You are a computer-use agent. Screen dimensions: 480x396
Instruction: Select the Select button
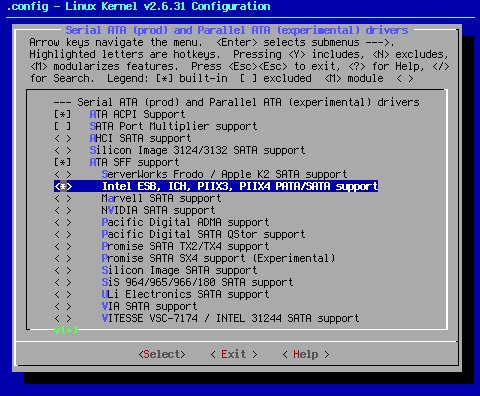pyautogui.click(x=162, y=354)
